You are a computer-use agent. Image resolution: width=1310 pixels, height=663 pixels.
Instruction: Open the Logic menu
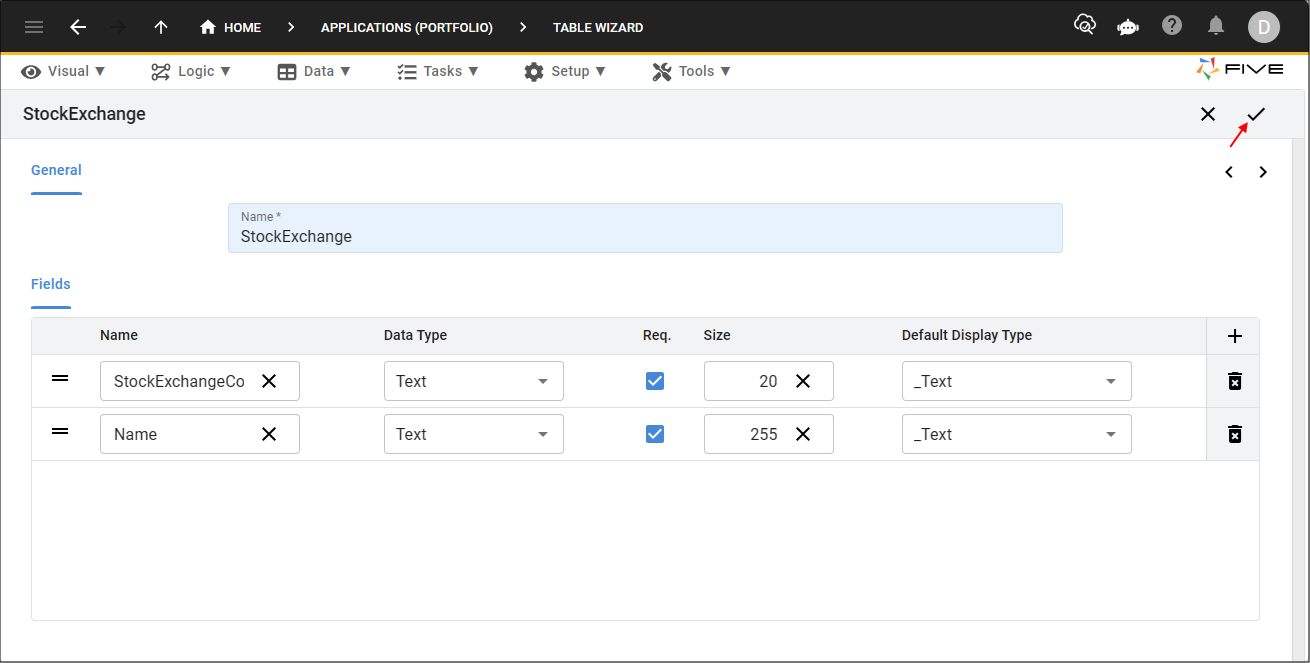191,71
